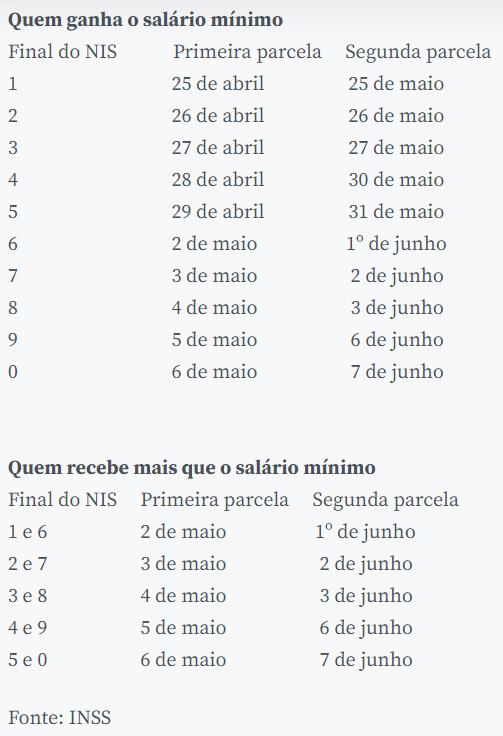Select the '30 de maio' date cell

(396, 180)
